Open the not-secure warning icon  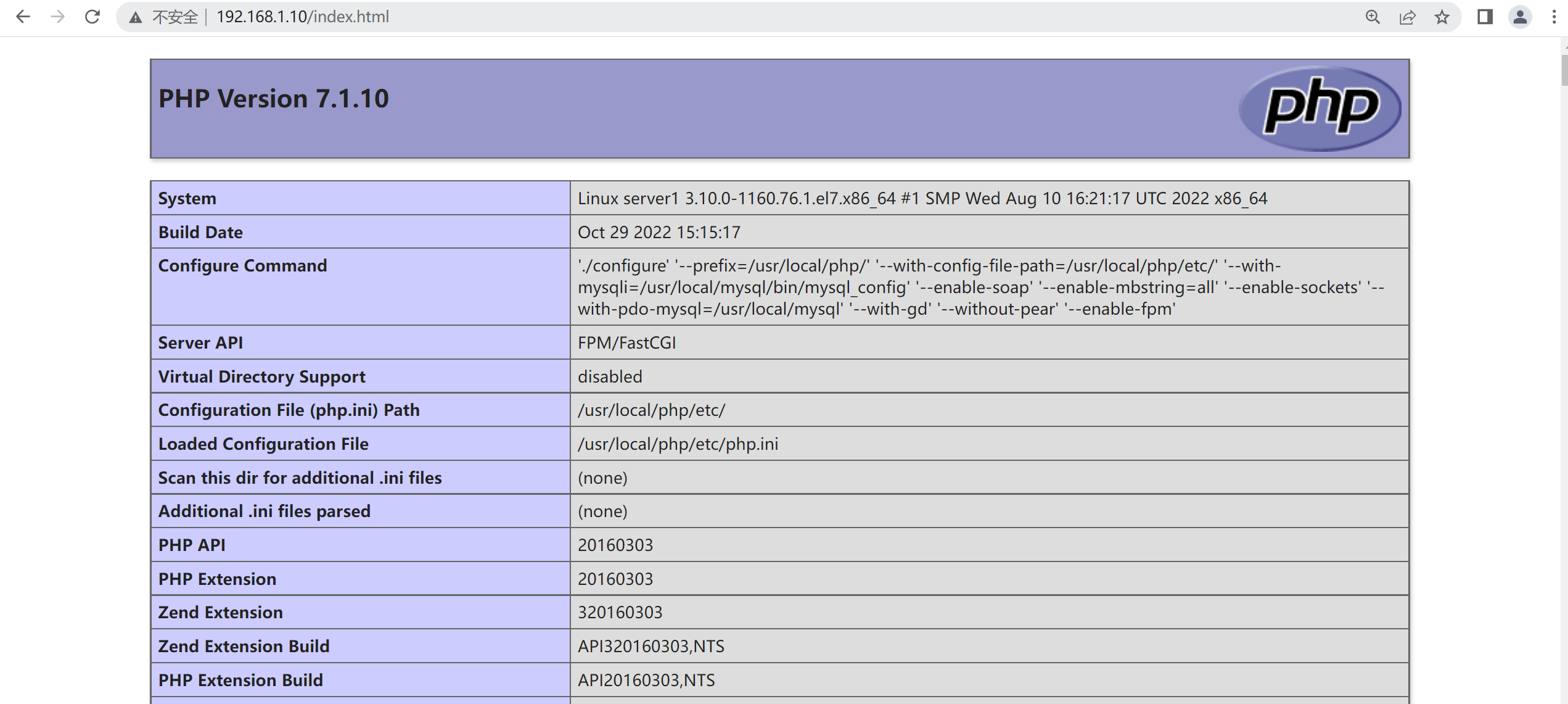click(x=136, y=17)
